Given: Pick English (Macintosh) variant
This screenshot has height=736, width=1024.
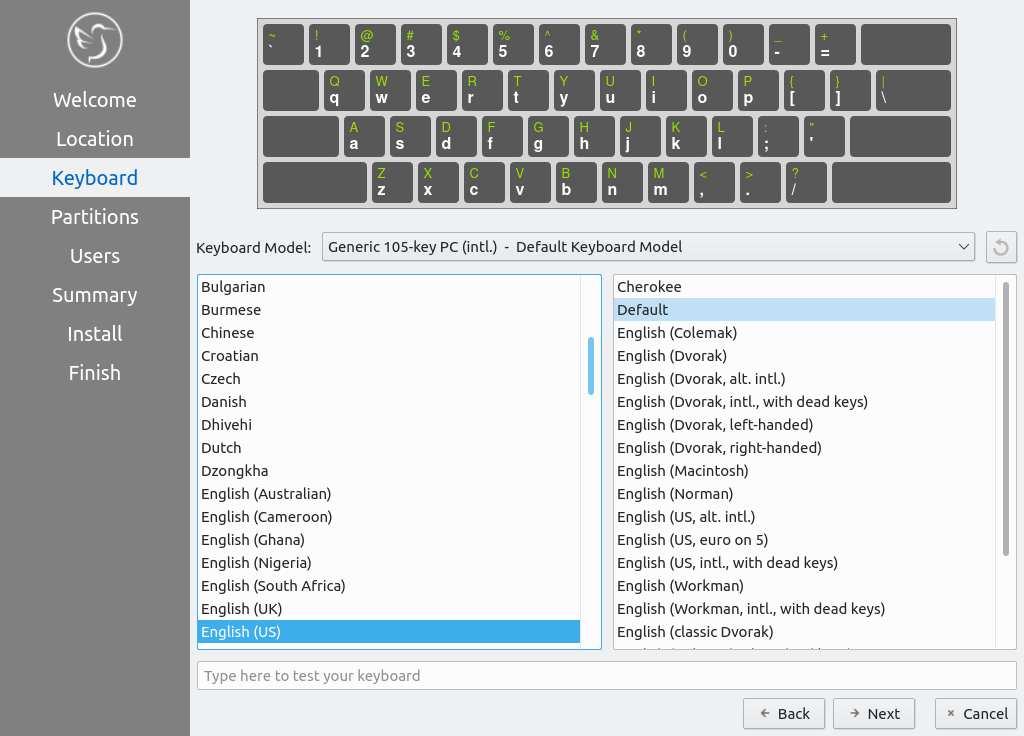Looking at the screenshot, I should click(682, 471).
